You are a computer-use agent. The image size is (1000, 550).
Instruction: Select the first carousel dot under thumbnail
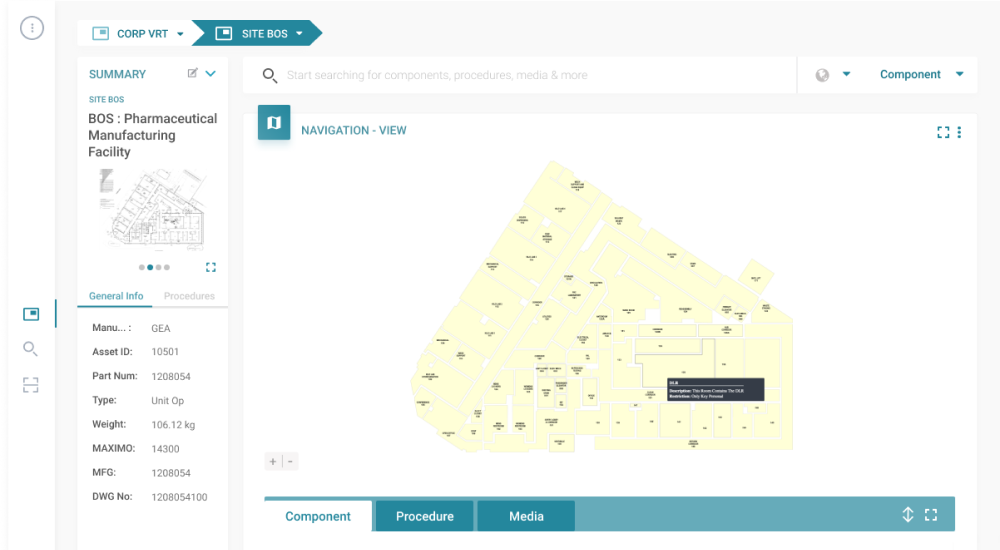[x=142, y=267]
